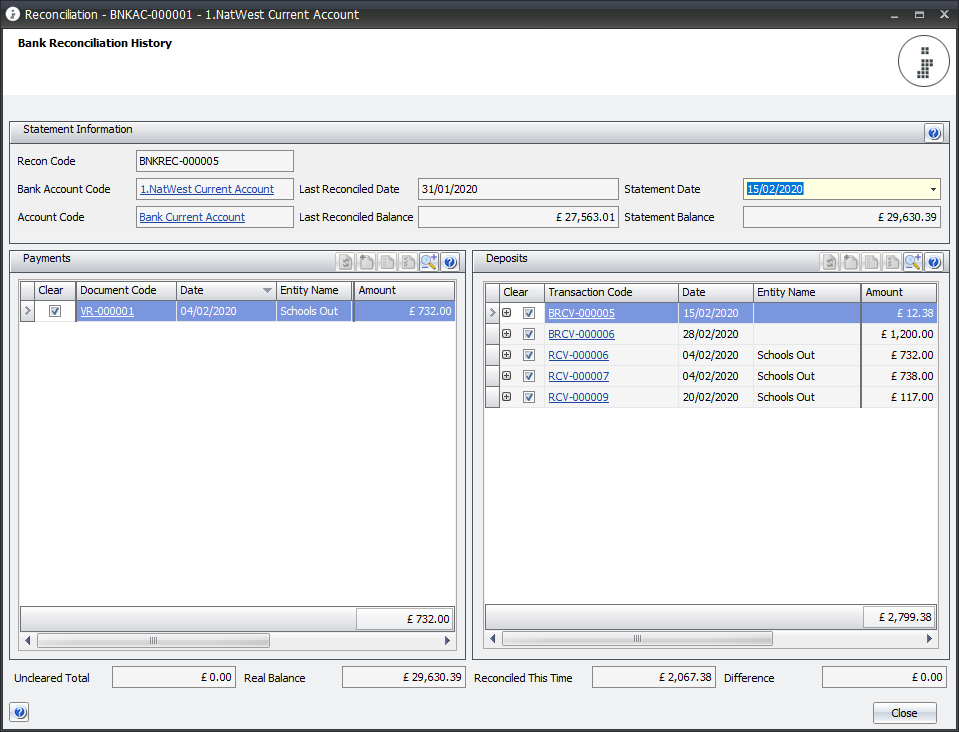Viewport: 959px width, 732px height.
Task: Open the RCV-000006 transaction link
Action: (x=578, y=355)
